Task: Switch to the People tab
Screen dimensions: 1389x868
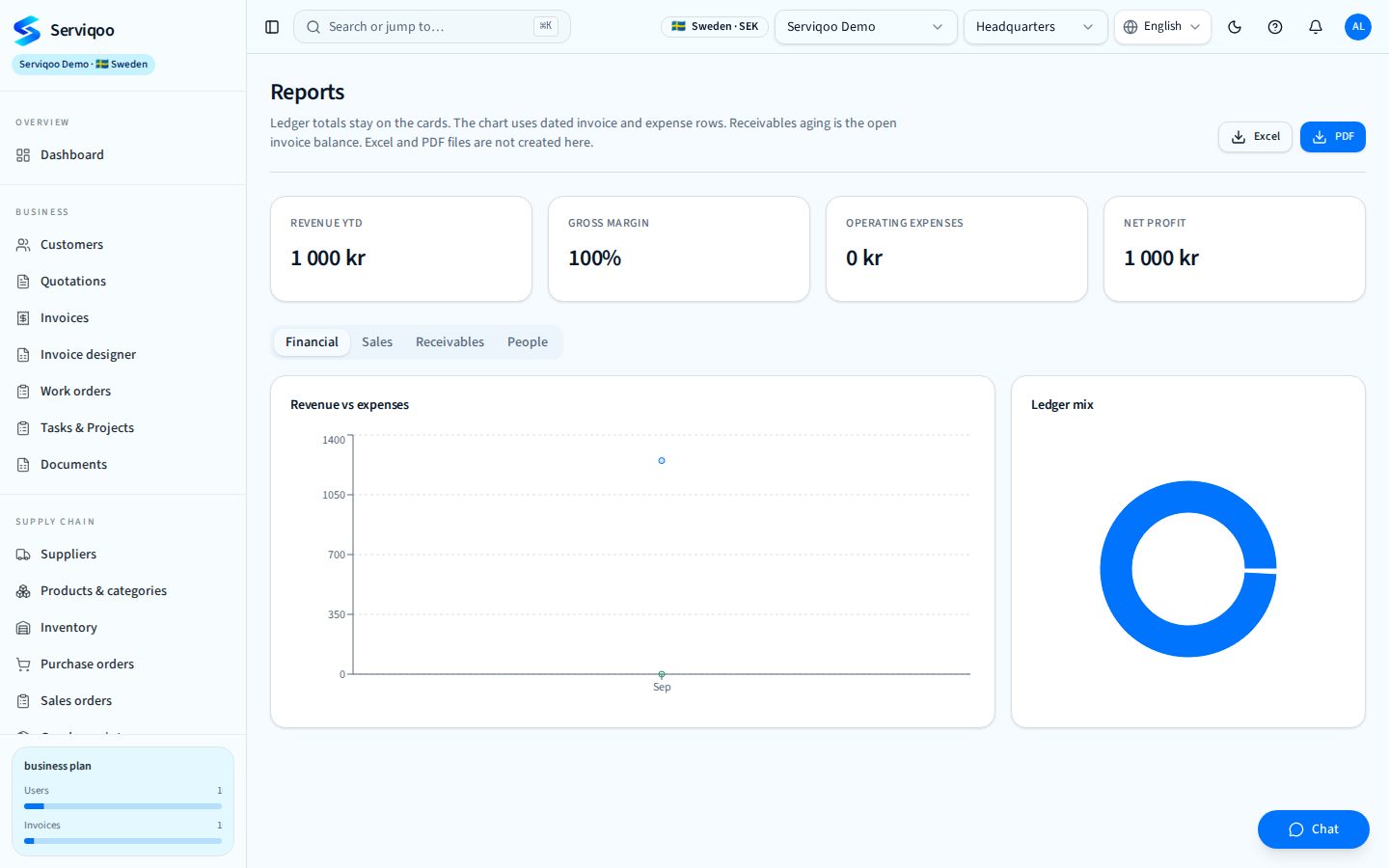Action: click(528, 342)
